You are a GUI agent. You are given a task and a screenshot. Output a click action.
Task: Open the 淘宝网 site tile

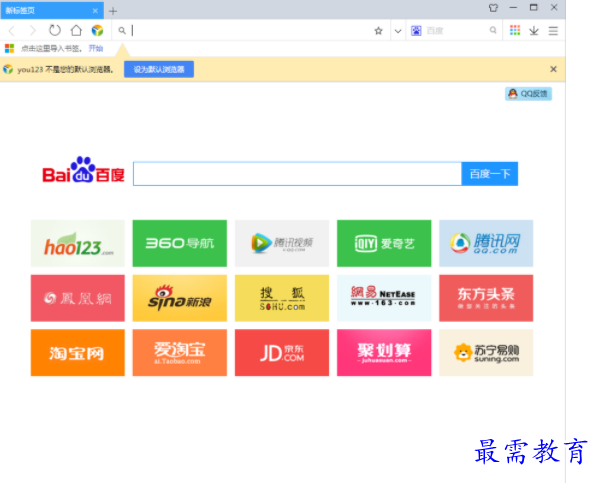click(78, 353)
